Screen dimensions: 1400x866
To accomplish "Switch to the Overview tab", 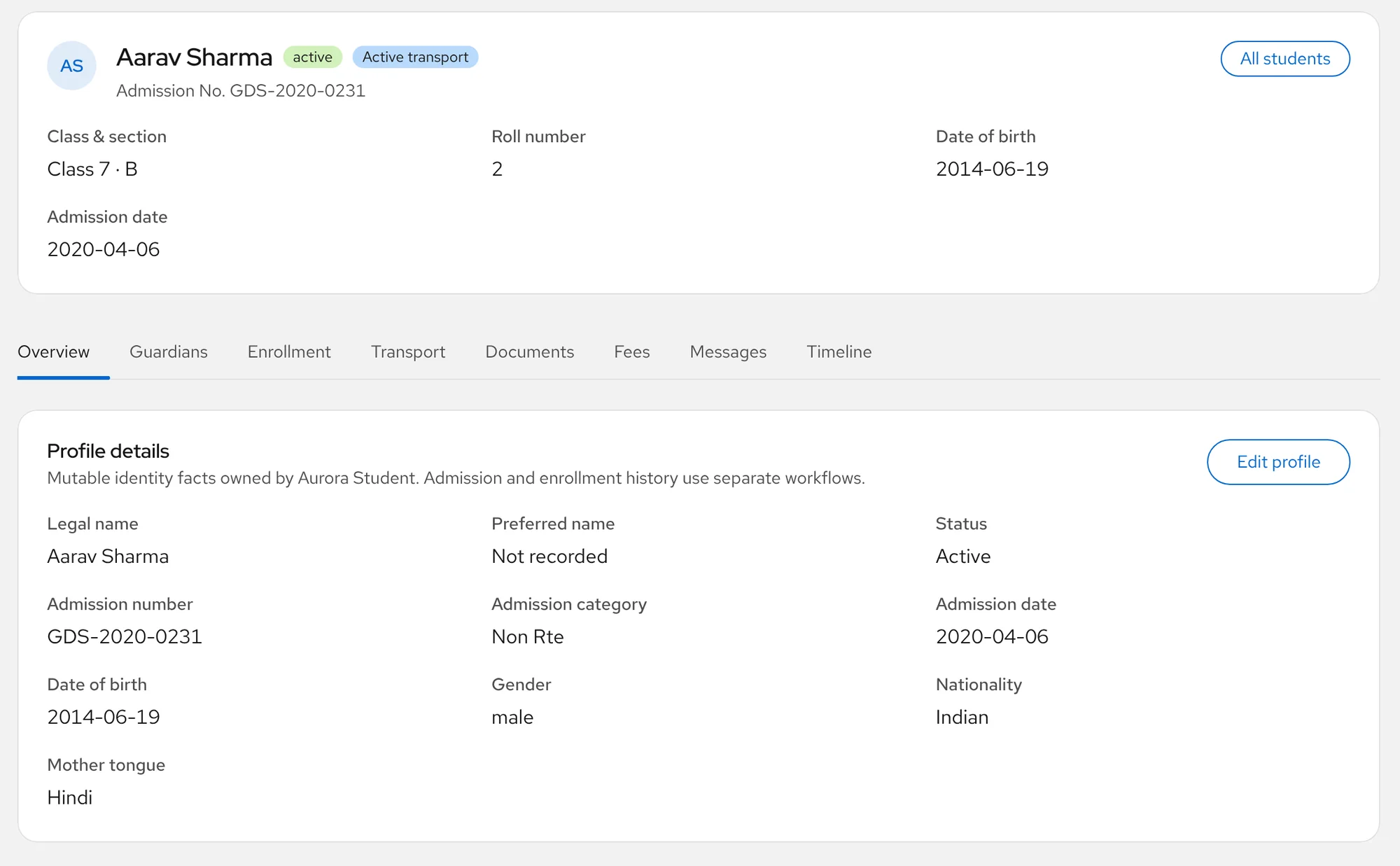I will click(53, 351).
